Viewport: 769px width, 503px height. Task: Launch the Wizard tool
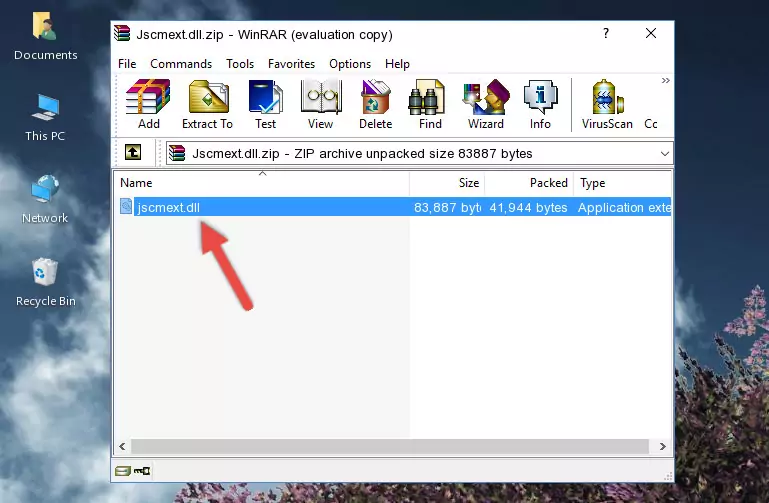tap(486, 104)
